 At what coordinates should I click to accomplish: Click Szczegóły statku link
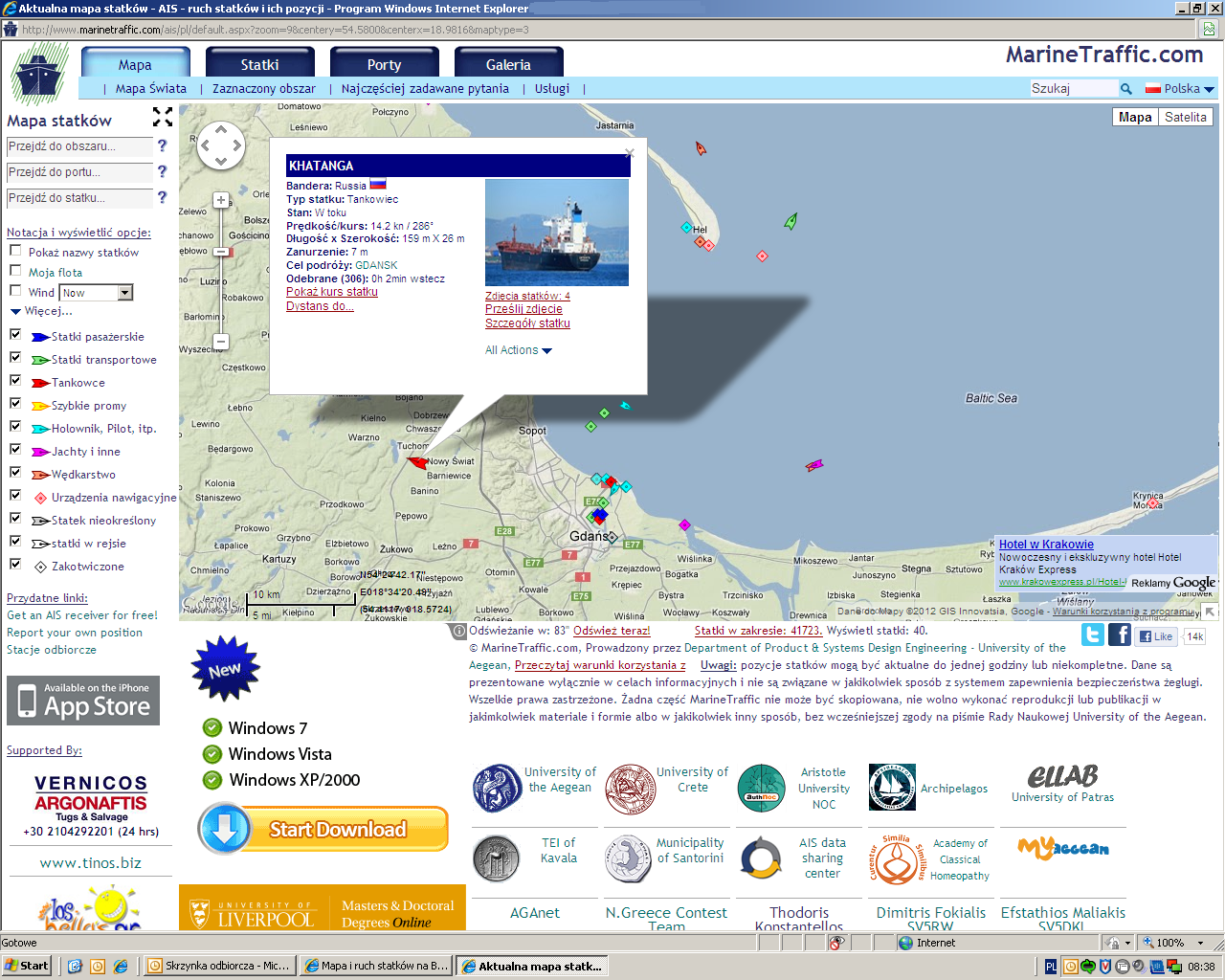[527, 323]
